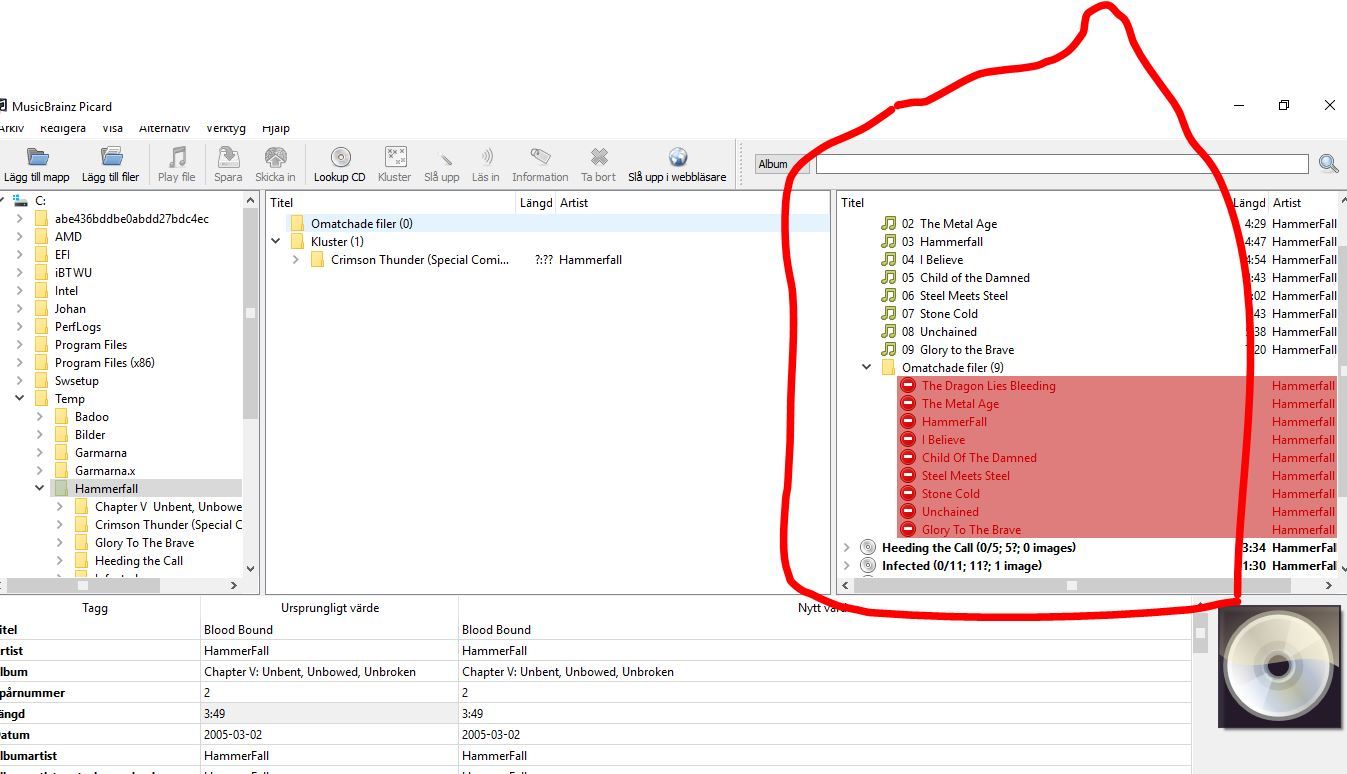
Task: Click the disc icon of Infected album
Action: (867, 566)
